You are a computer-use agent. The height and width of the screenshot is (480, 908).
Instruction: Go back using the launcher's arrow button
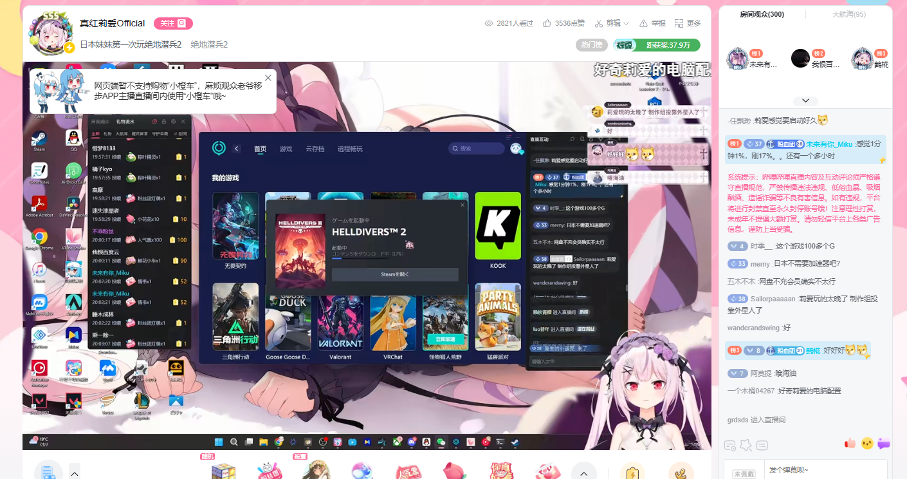coord(237,149)
